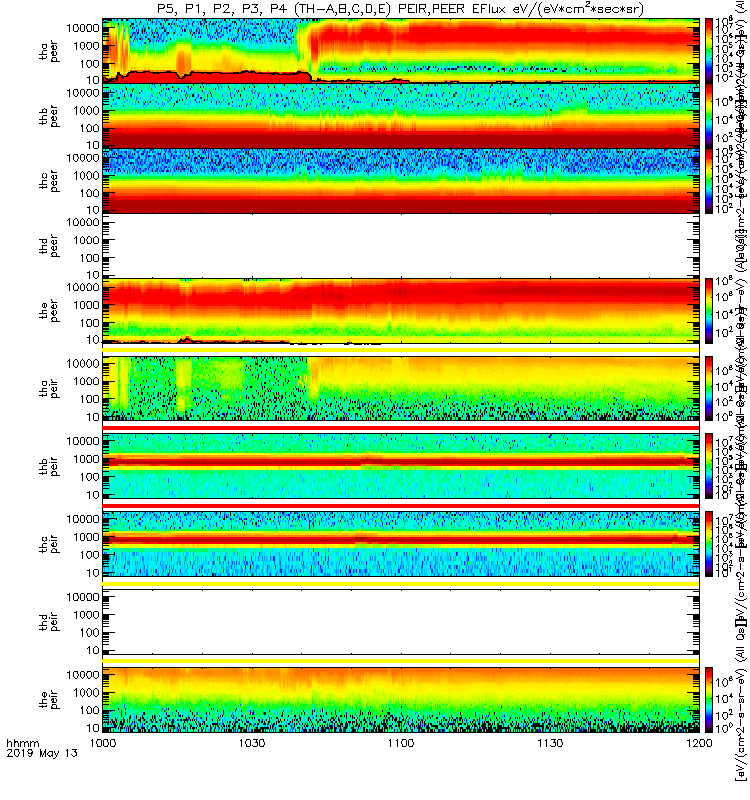Click the thb peer spectrogram panel
Image resolution: width=750 pixels, height=800 pixels.
[401, 116]
